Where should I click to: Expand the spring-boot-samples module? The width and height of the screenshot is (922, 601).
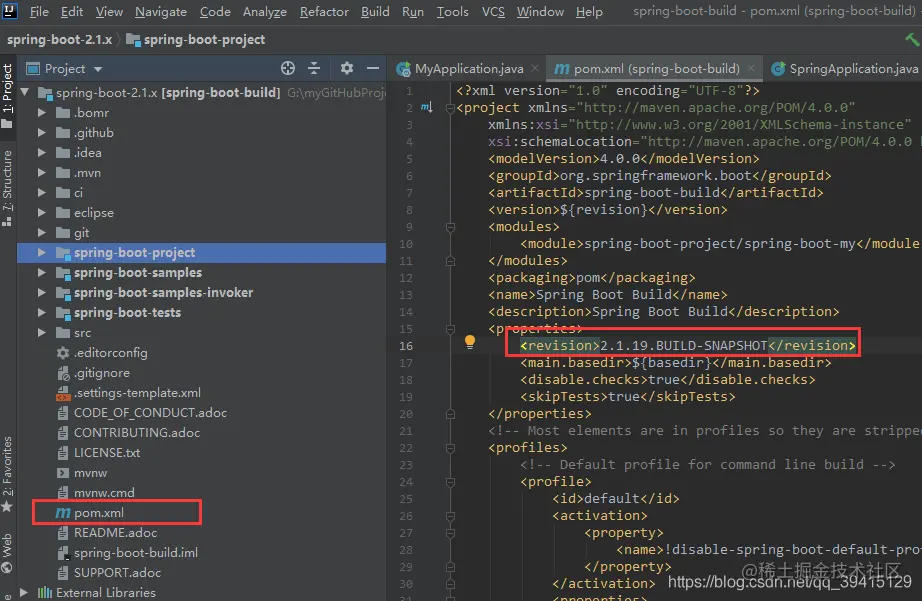coord(42,272)
